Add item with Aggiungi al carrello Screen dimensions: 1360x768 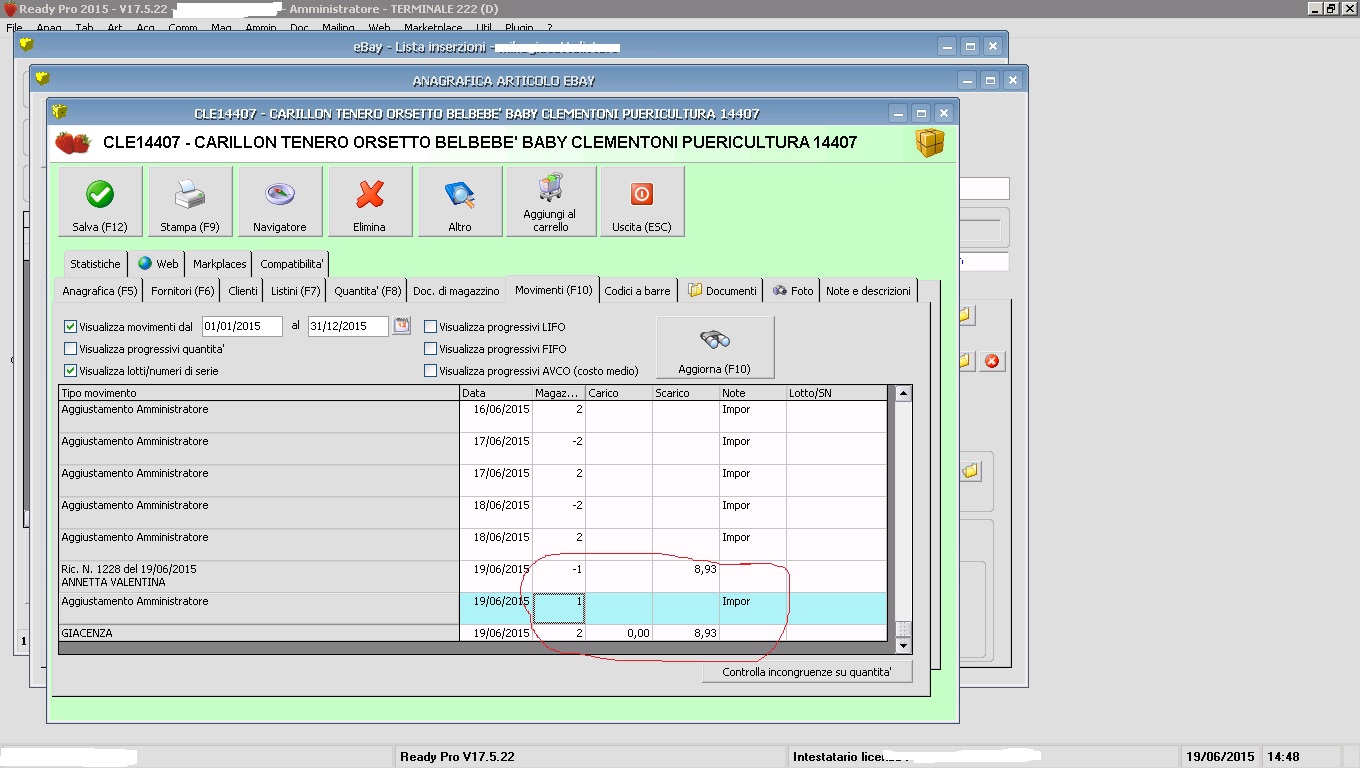coord(550,201)
